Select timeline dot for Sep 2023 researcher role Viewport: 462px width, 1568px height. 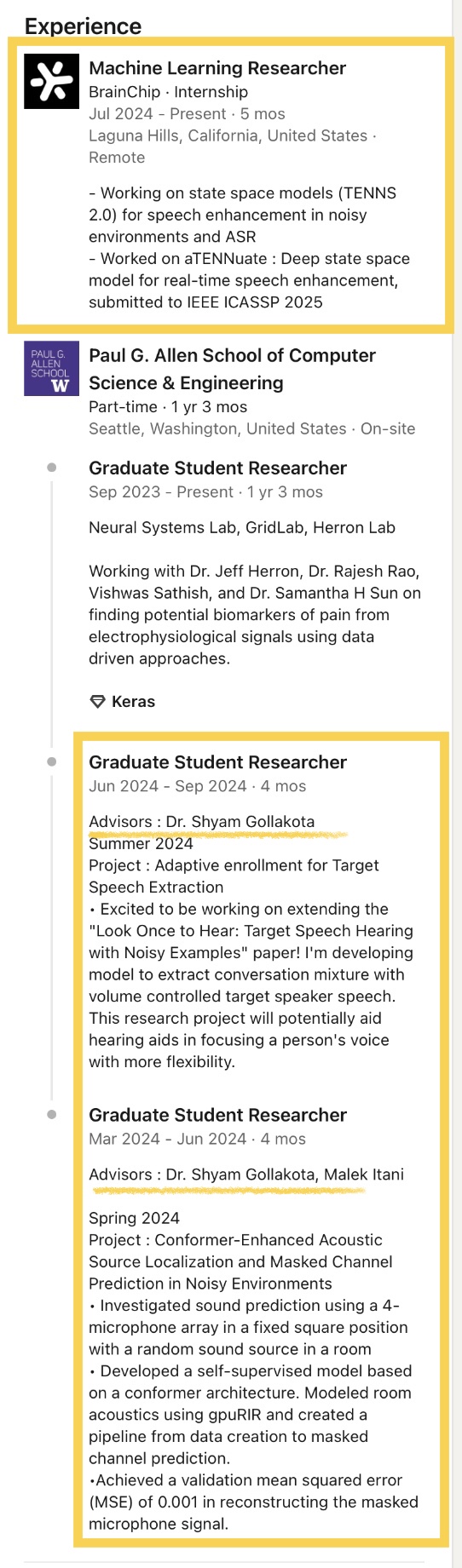52,468
